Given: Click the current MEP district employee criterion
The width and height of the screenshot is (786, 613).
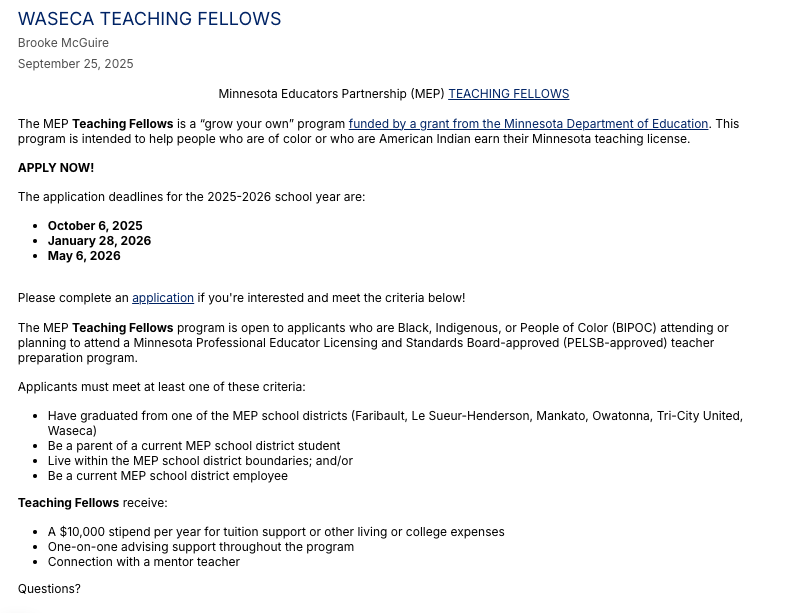Looking at the screenshot, I should (168, 476).
